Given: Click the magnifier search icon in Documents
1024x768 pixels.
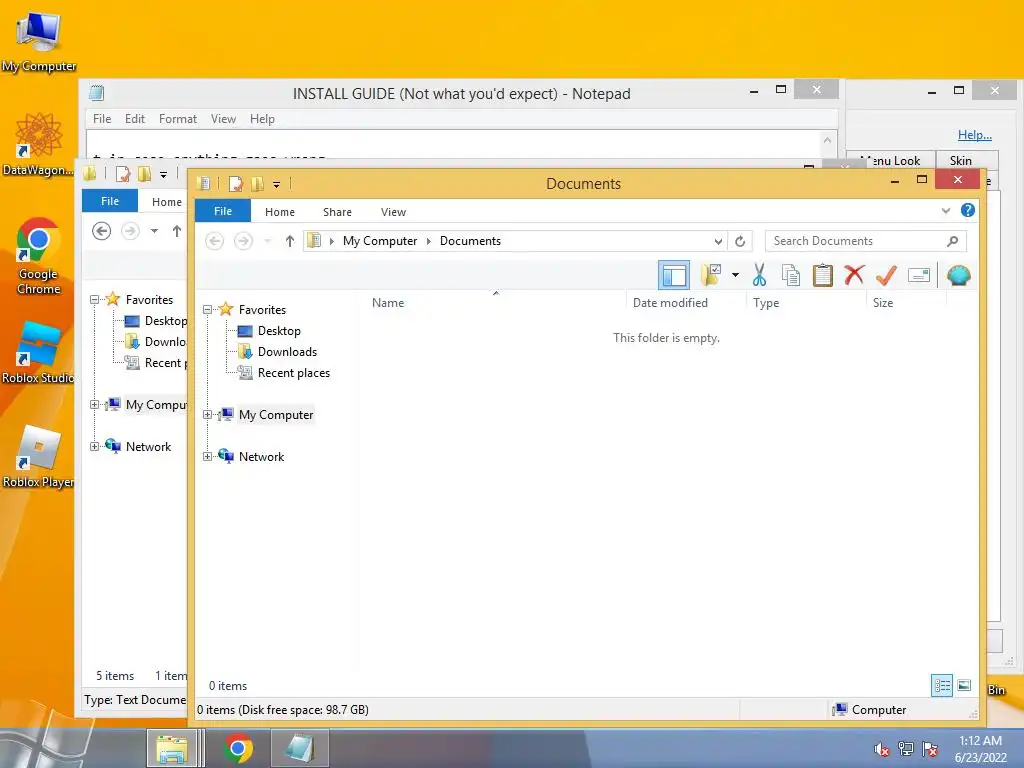Looking at the screenshot, I should coord(953,241).
